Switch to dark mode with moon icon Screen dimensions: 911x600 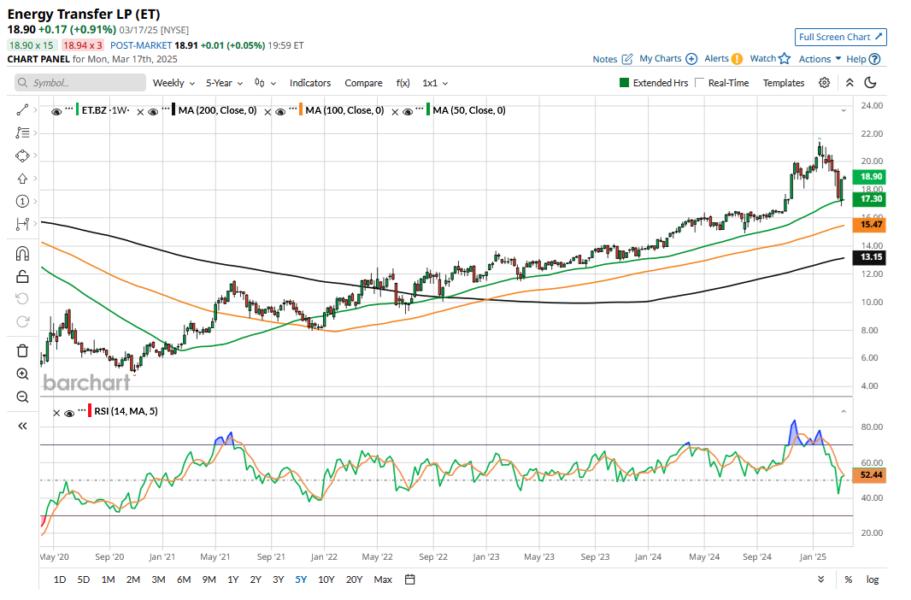(870, 83)
